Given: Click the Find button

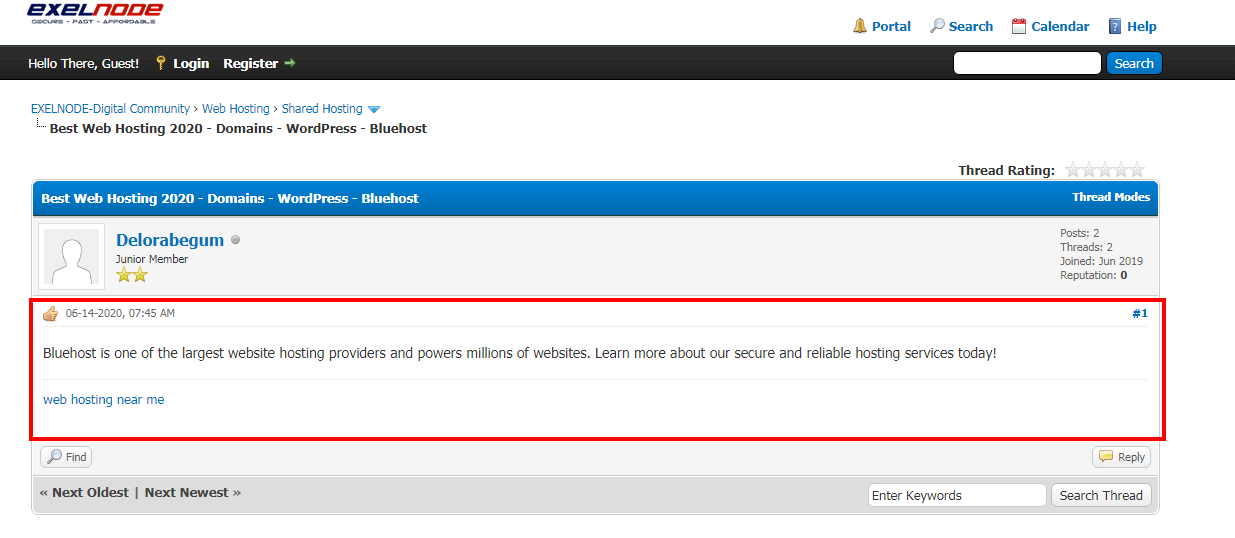Looking at the screenshot, I should 66,457.
